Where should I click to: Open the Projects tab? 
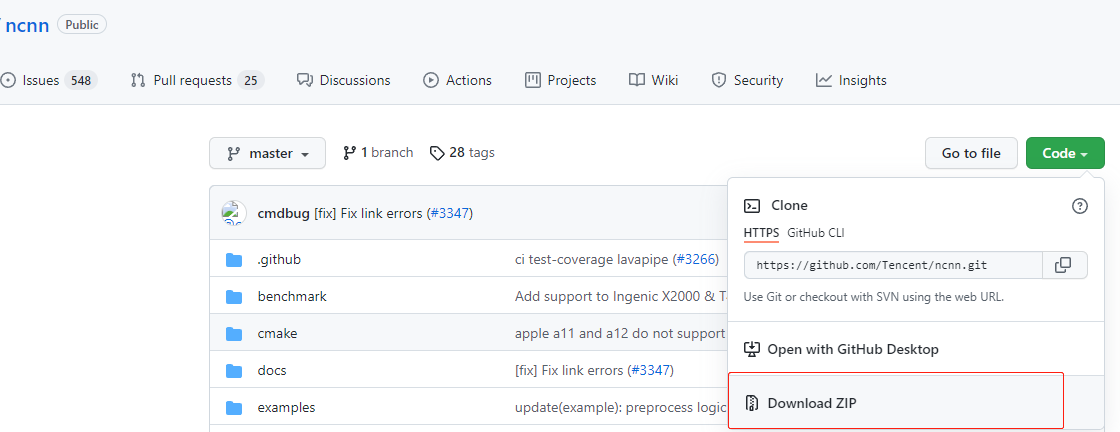click(561, 80)
